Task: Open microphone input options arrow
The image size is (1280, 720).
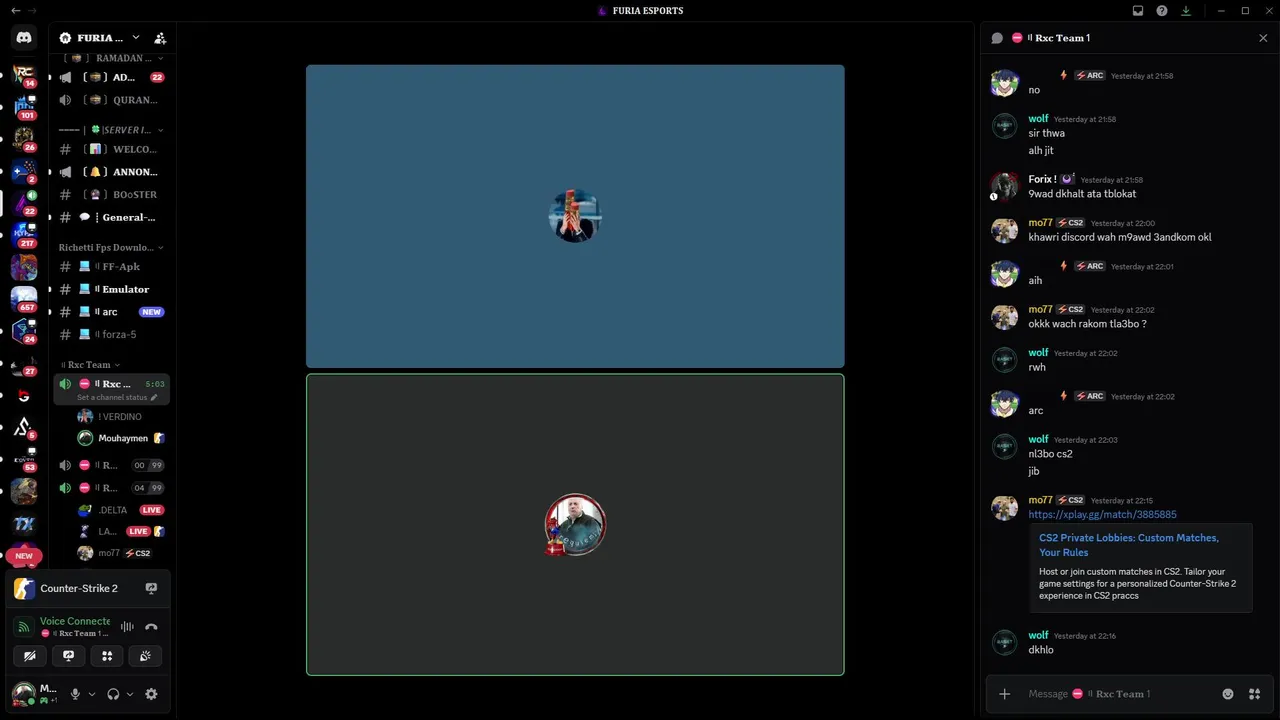Action: [92, 694]
